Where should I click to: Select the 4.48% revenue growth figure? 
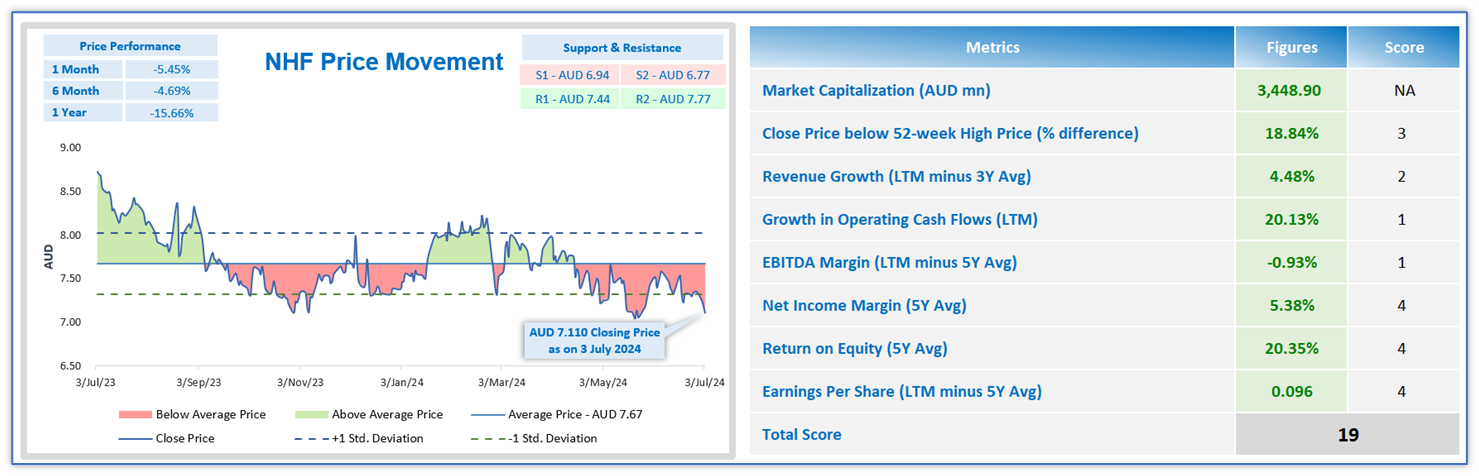point(1290,176)
